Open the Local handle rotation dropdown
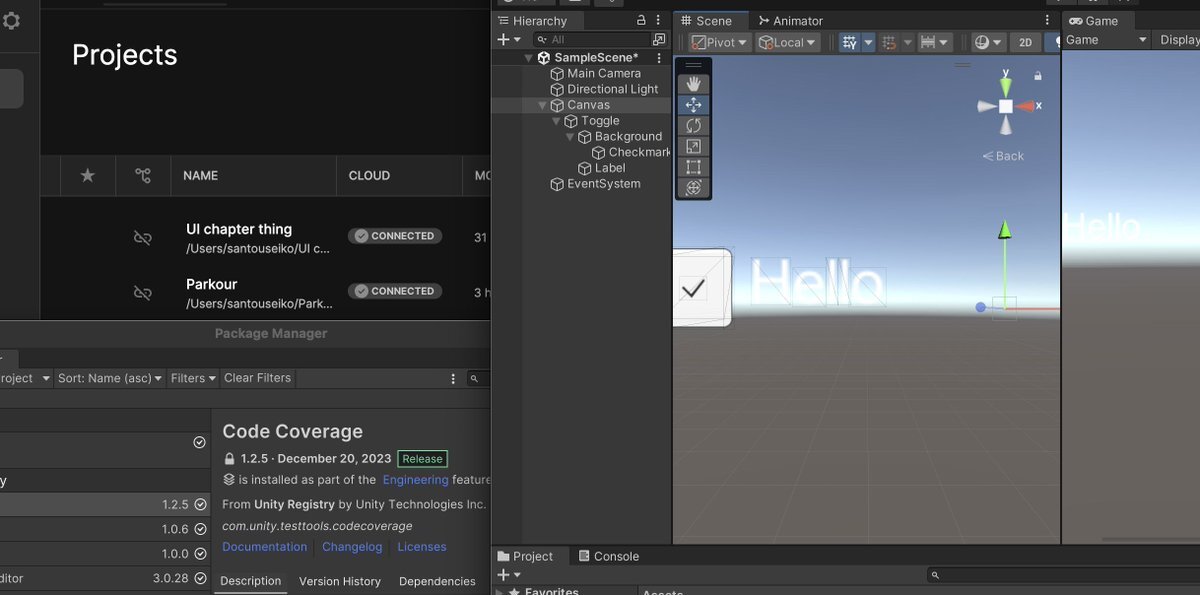Image resolution: width=1200 pixels, height=595 pixels. point(787,42)
